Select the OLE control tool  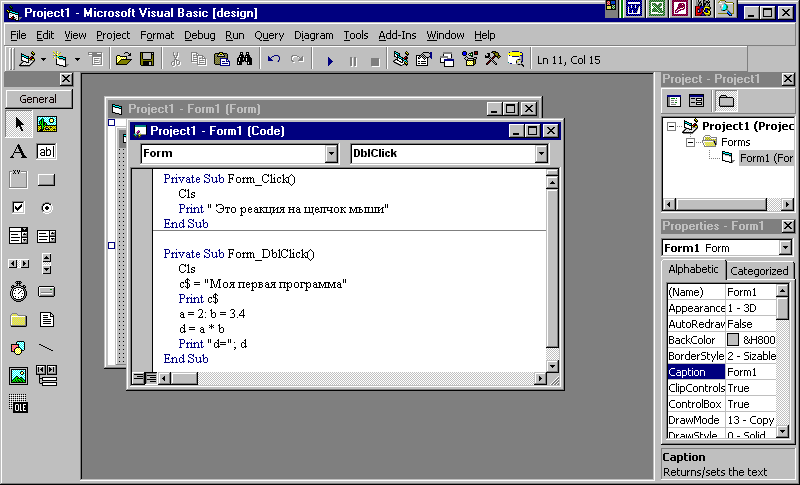pos(18,404)
